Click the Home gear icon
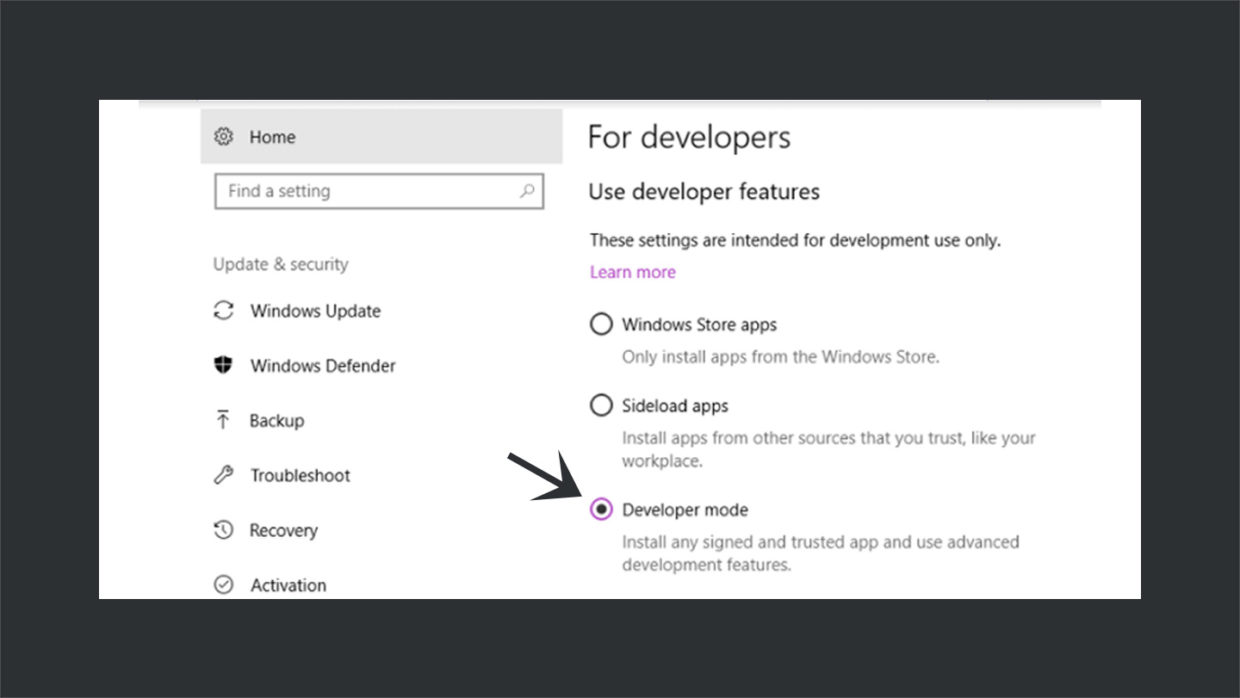 pos(224,137)
